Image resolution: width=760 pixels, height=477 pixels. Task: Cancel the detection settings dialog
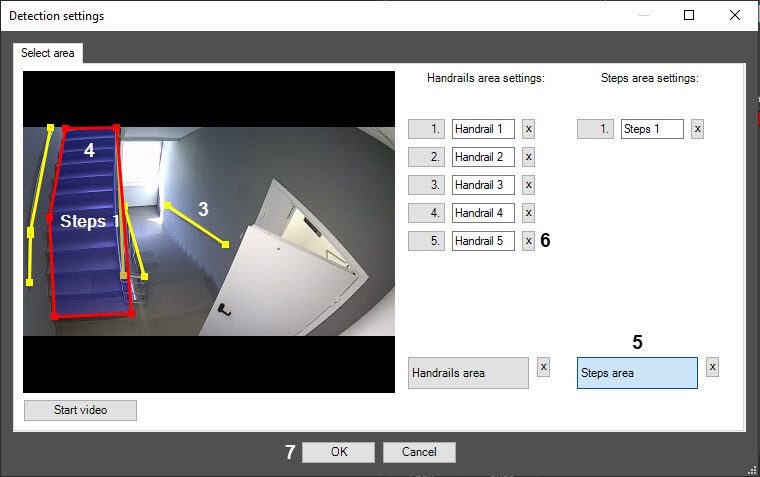click(x=419, y=452)
